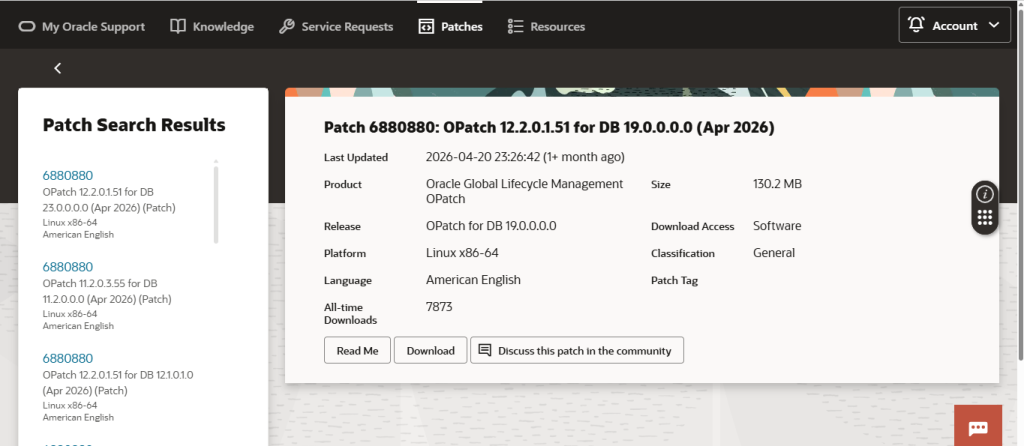Click the Last Updated date value
The width and height of the screenshot is (1024, 446).
tap(525, 157)
